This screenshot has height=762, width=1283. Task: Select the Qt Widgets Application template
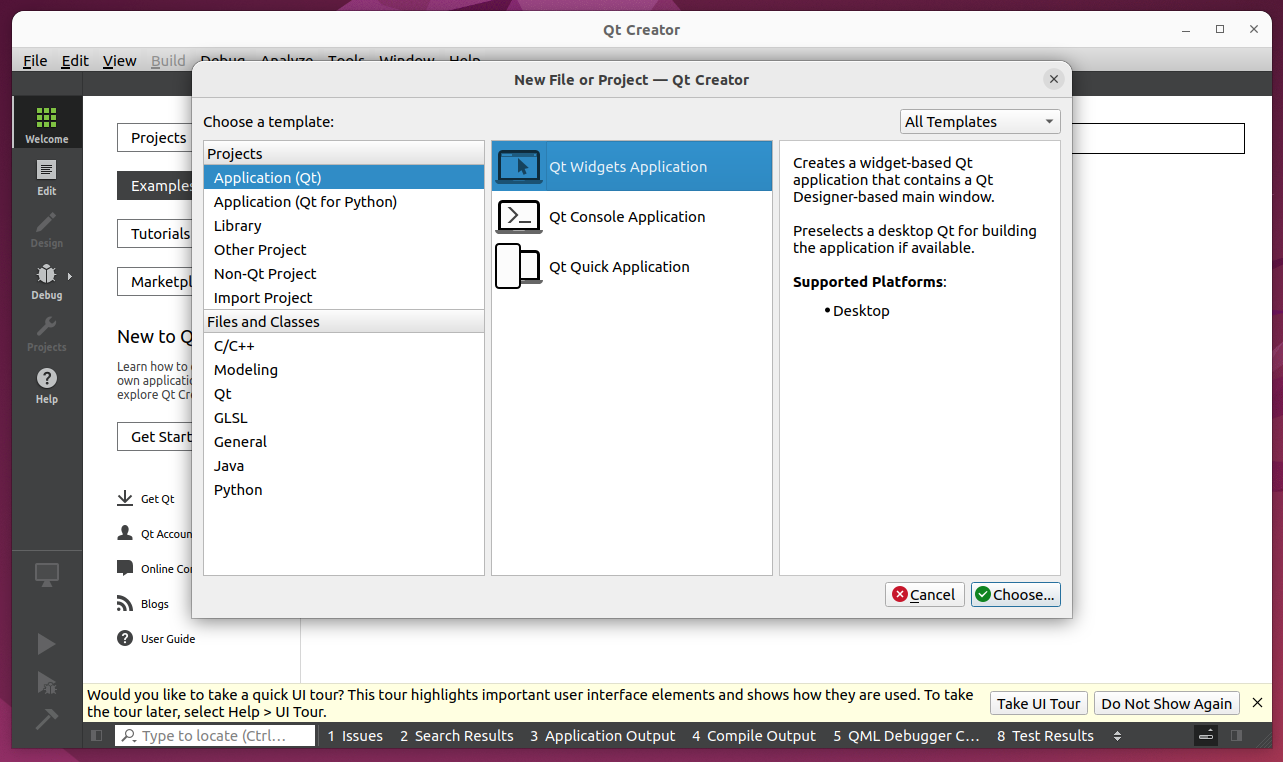click(x=632, y=166)
